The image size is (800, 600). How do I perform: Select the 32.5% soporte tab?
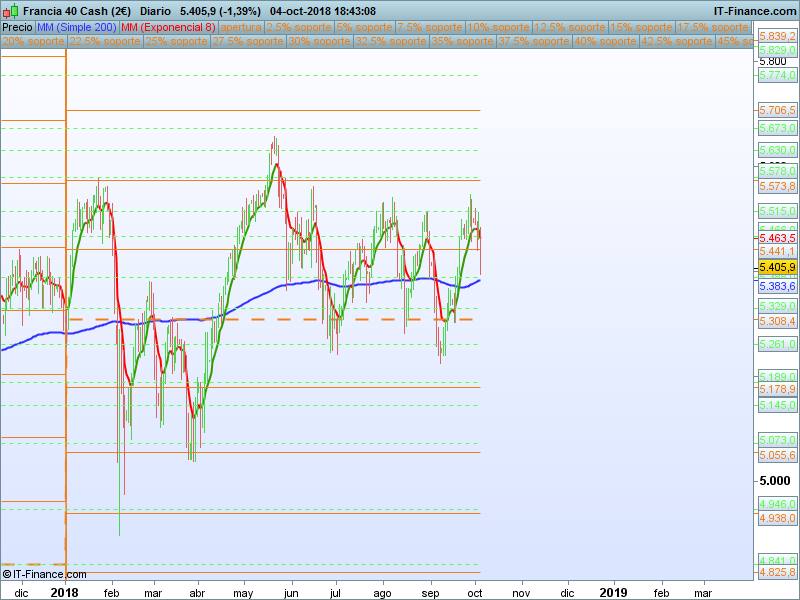pos(390,41)
